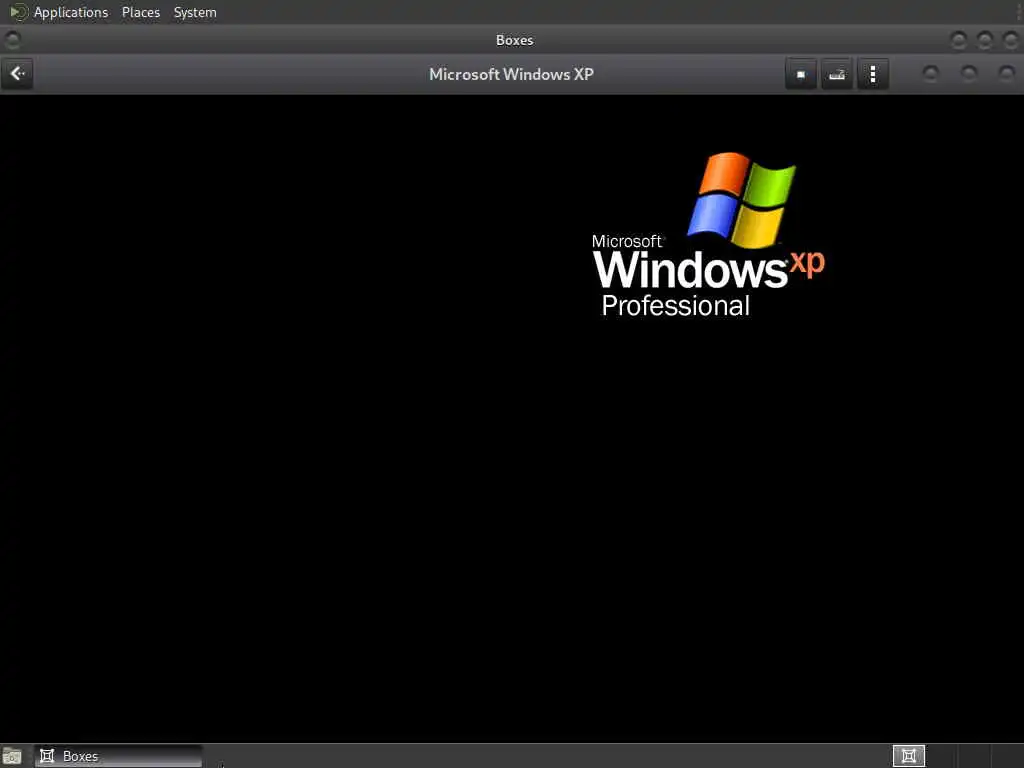The image size is (1024, 768).
Task: Select the Boxes entry in the bottom taskbar
Action: [118, 756]
